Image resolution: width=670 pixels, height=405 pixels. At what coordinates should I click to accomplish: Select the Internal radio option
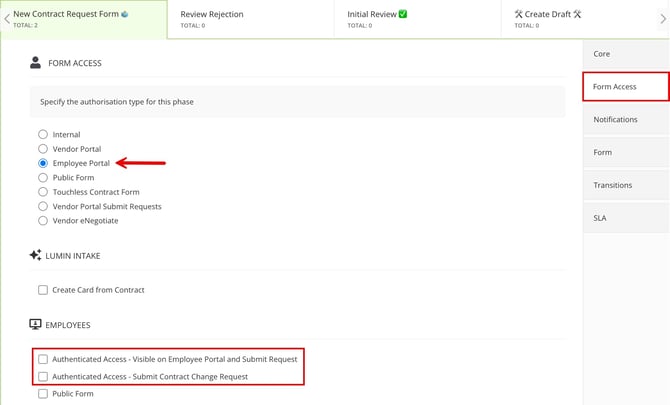pos(43,134)
